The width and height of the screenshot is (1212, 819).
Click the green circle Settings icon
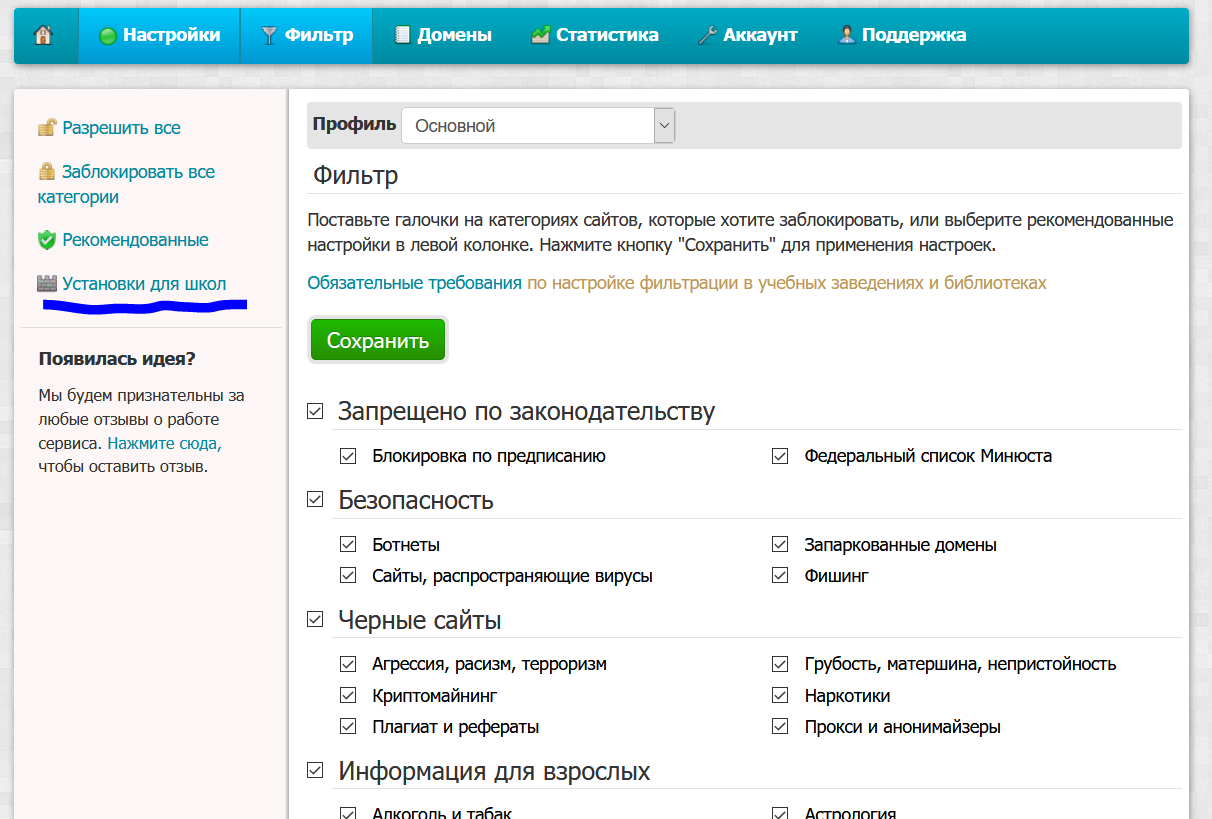pyautogui.click(x=108, y=36)
